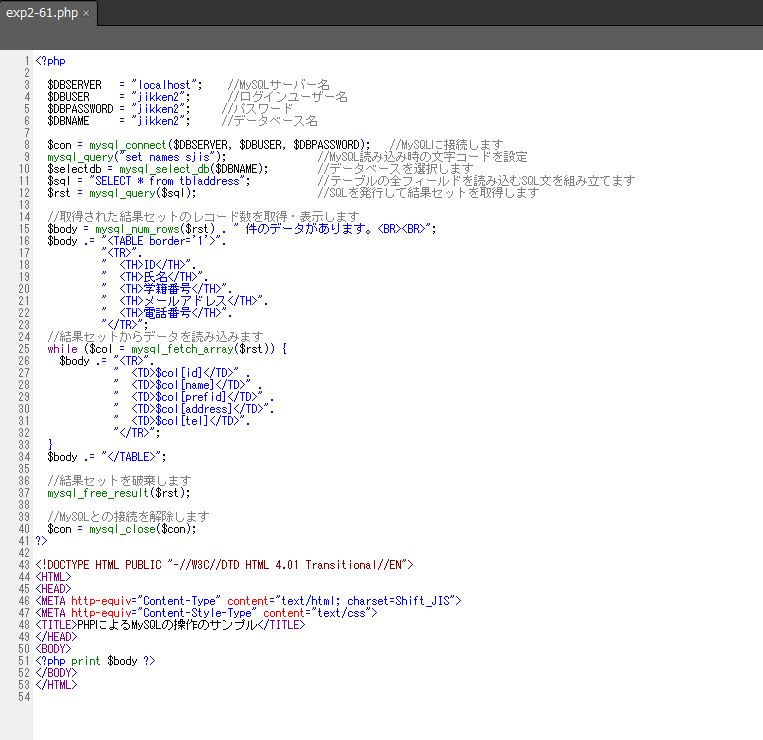The width and height of the screenshot is (763, 740).
Task: Click the closing </HTML> tag
Action: [x=56, y=685]
